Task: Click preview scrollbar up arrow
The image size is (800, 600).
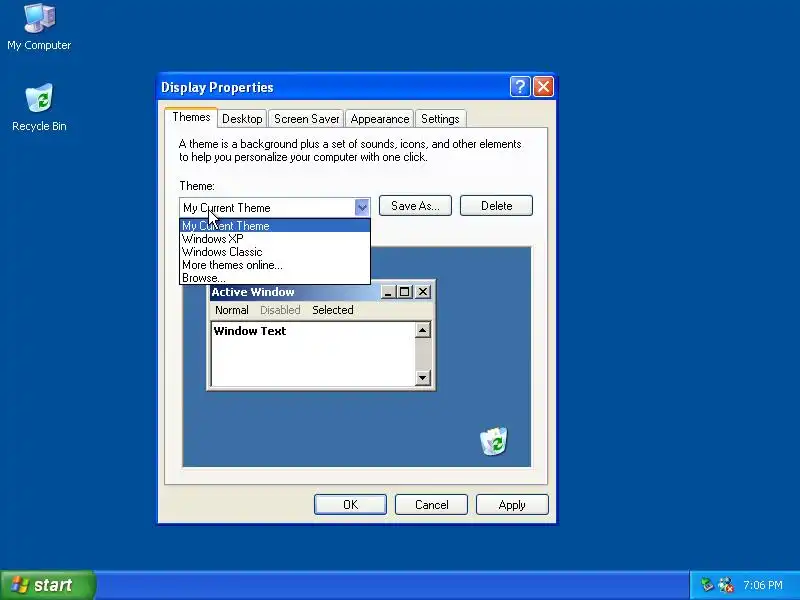Action: pos(422,330)
